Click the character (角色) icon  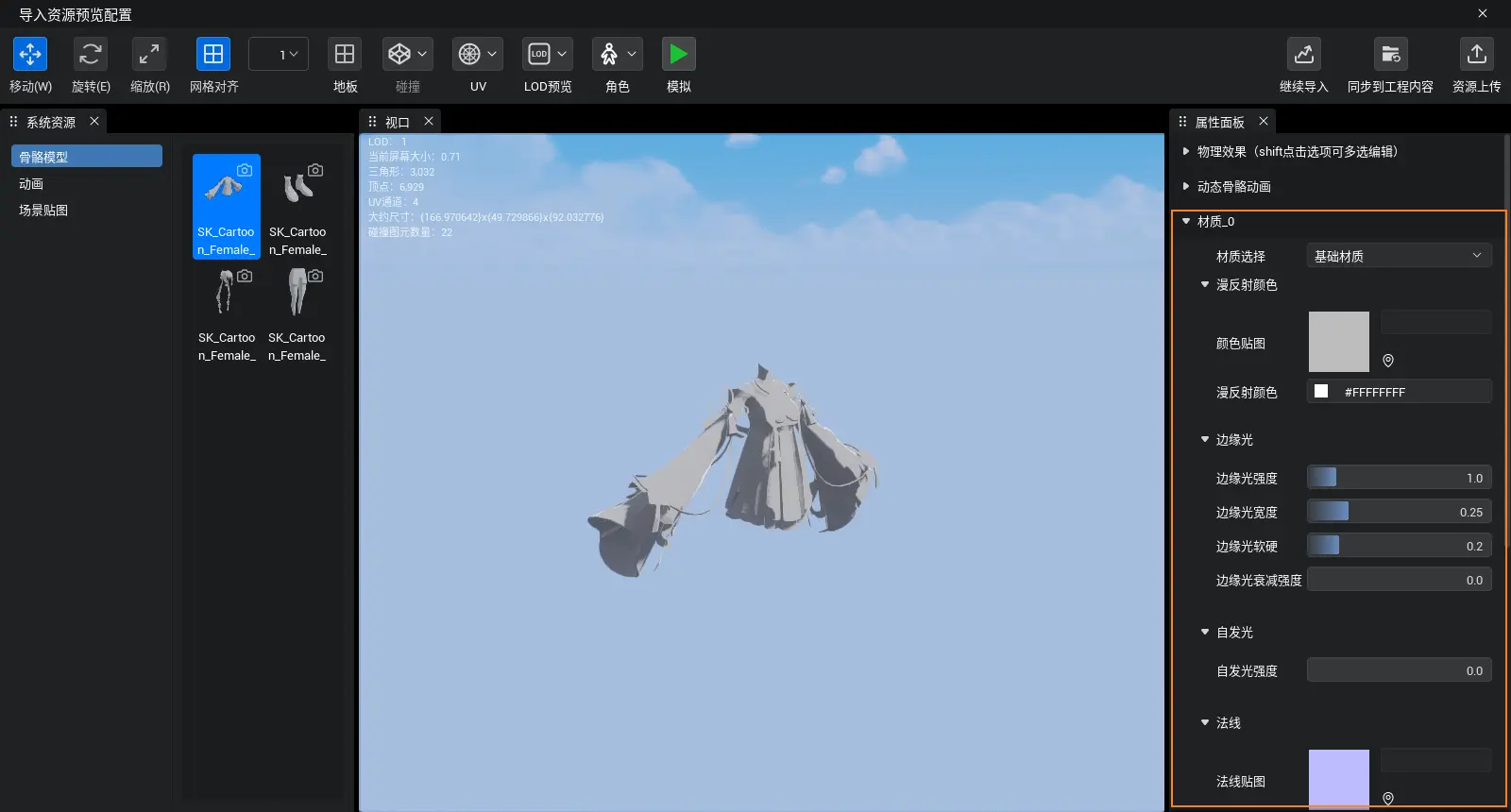609,54
